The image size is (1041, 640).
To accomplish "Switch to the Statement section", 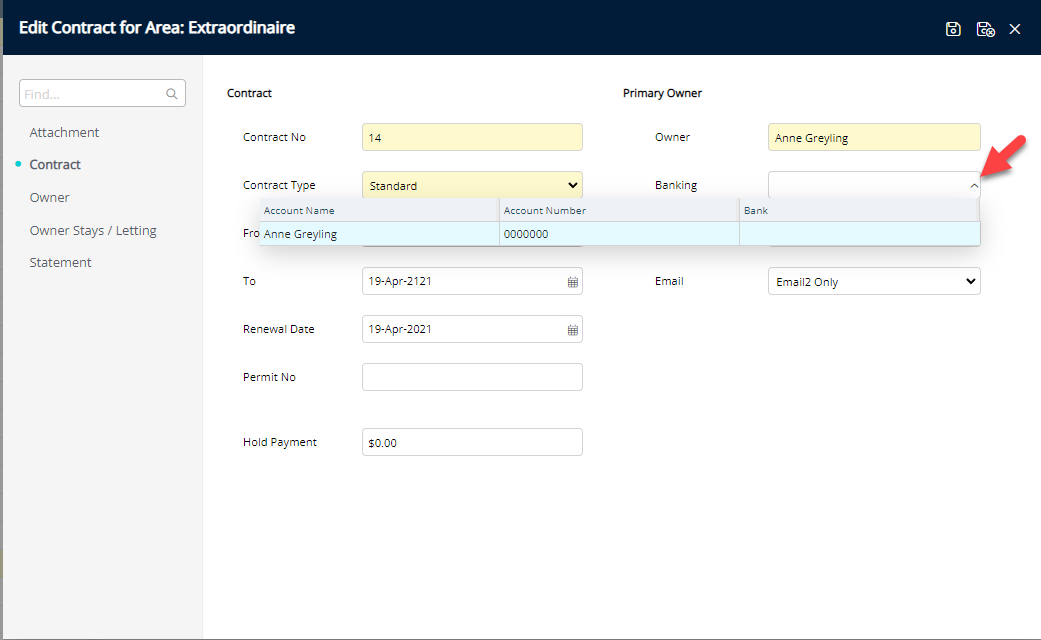I will coord(60,262).
